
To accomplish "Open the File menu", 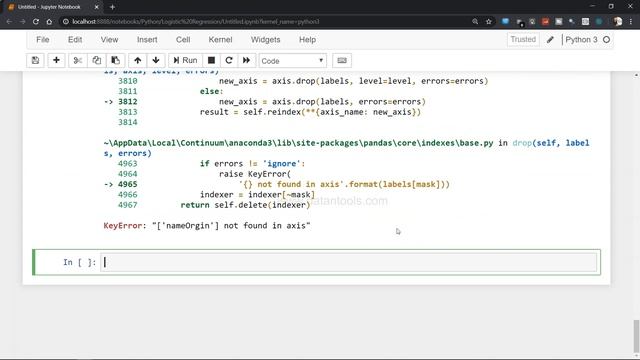I will click(43, 40).
